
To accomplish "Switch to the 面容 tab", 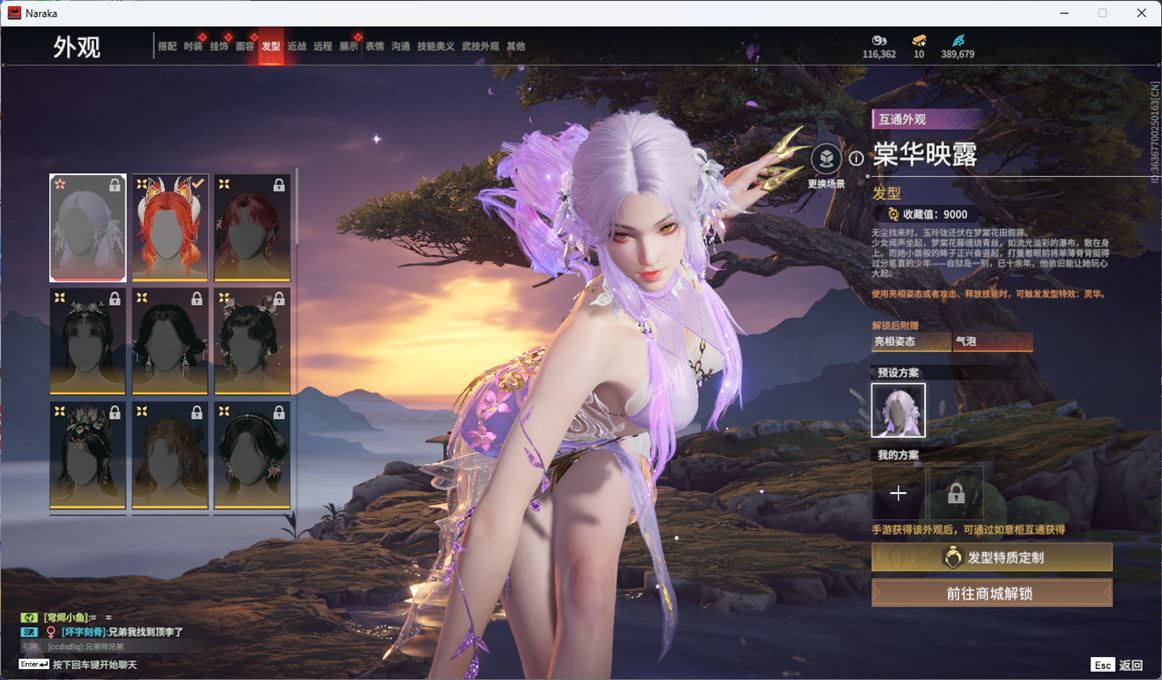I will click(245, 46).
